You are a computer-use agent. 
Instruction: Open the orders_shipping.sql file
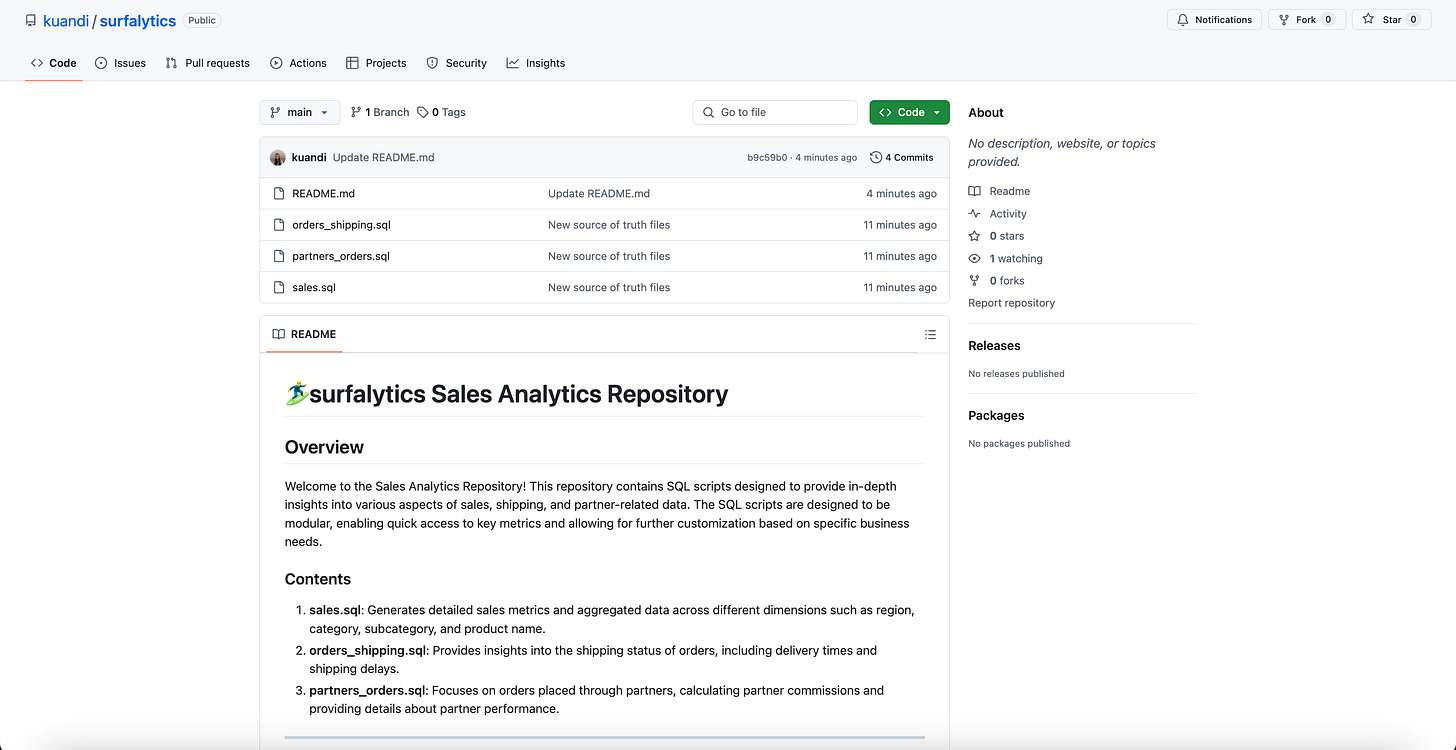(x=341, y=225)
